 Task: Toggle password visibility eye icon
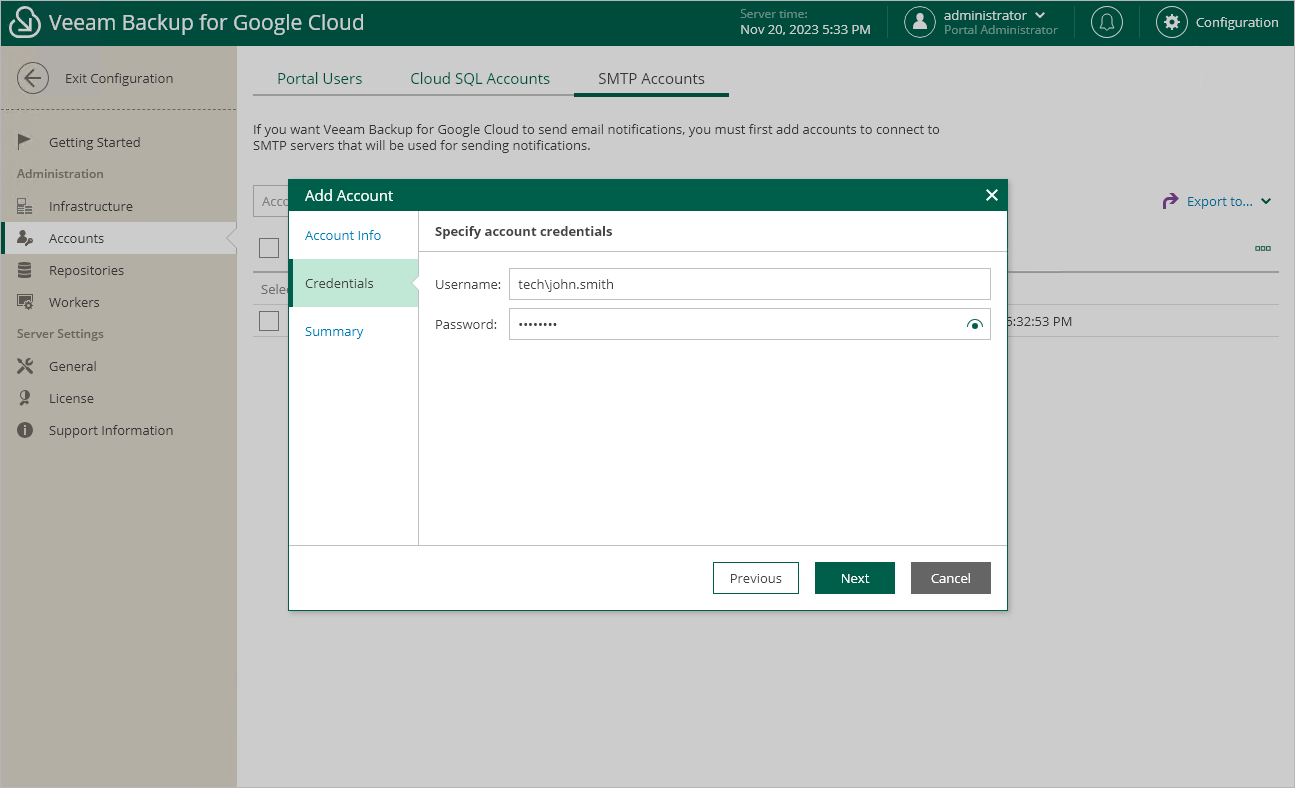tap(974, 324)
